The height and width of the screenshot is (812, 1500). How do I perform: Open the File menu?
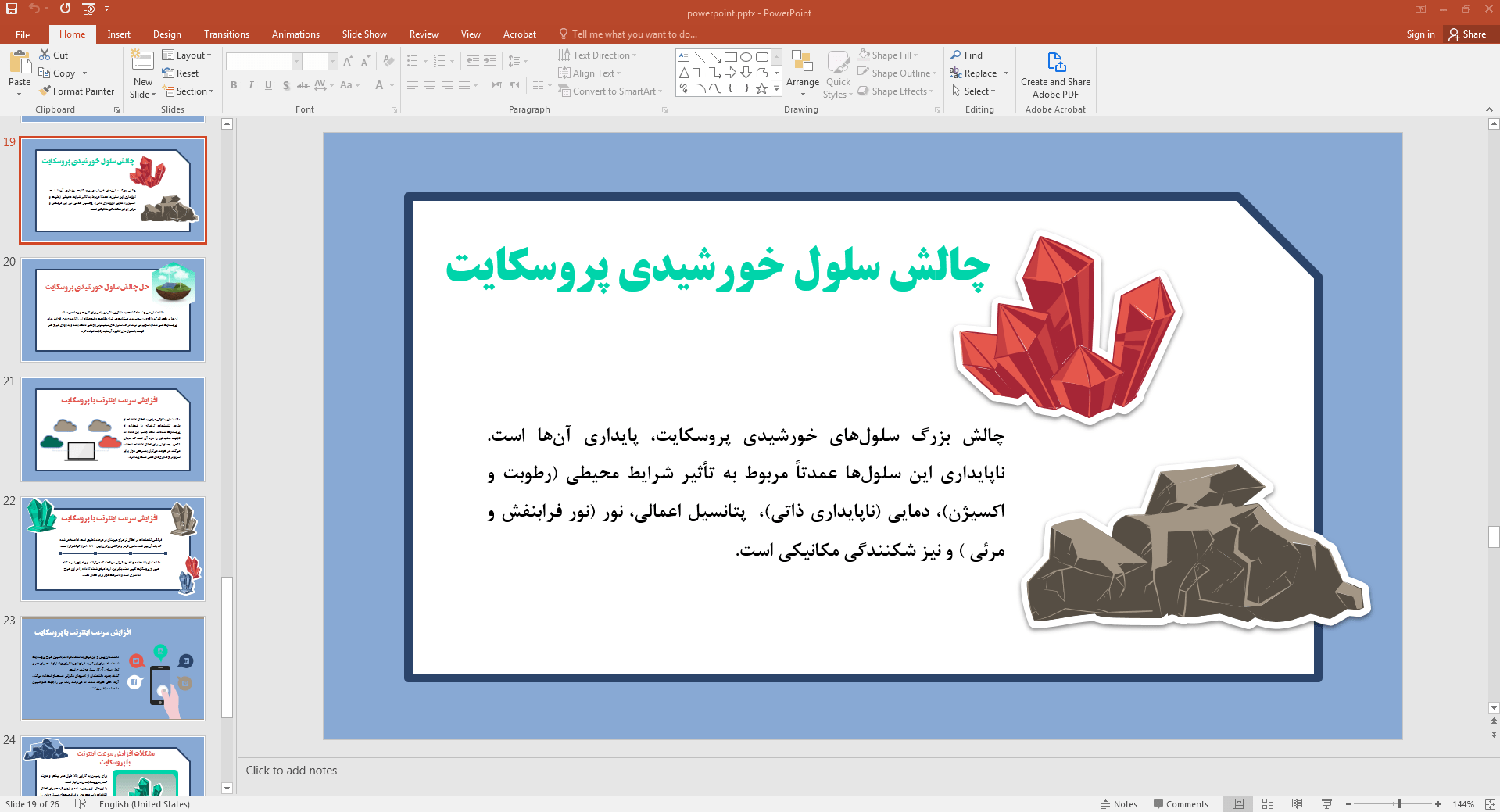[23, 34]
